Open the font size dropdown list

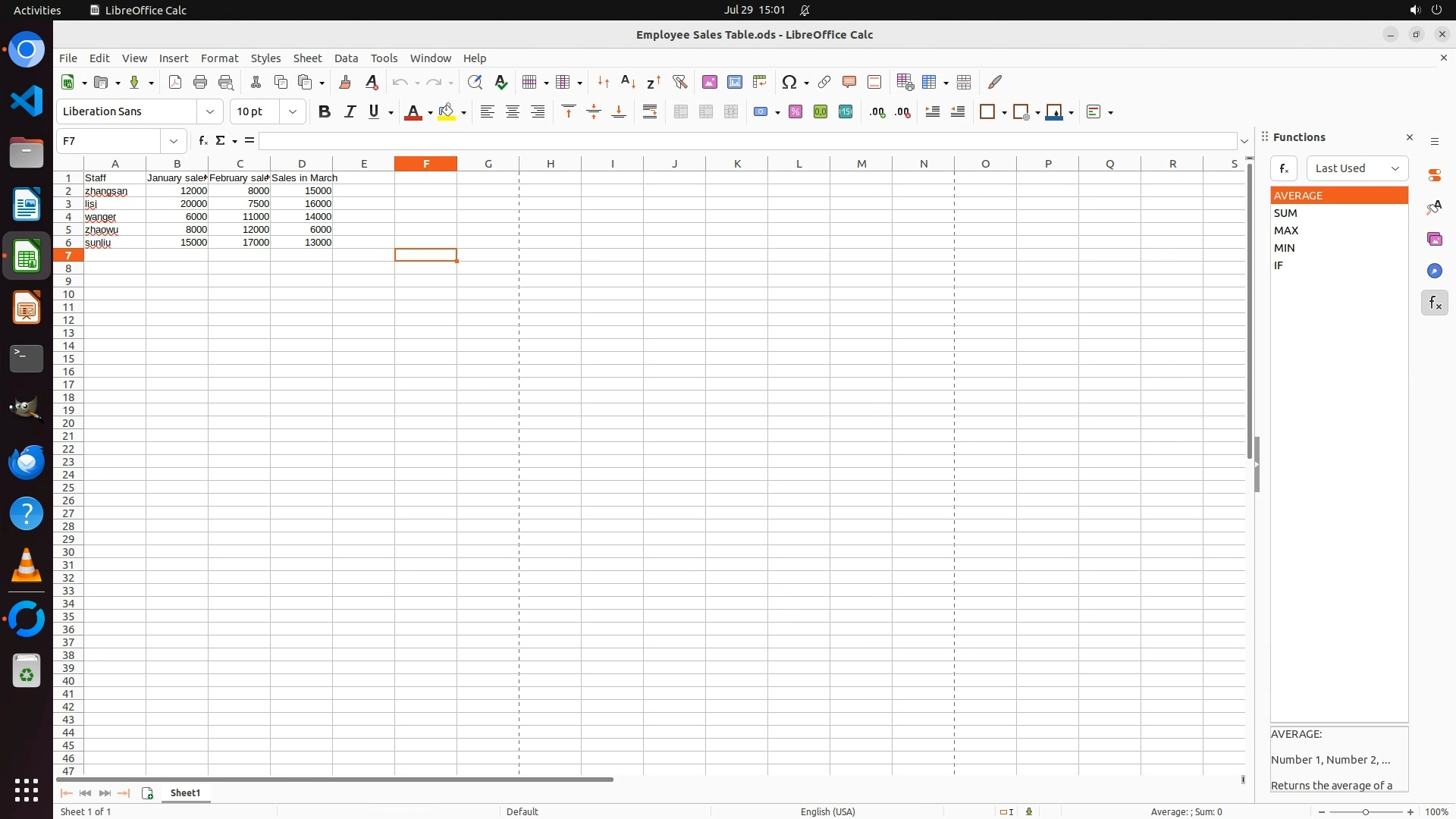tap(292, 112)
